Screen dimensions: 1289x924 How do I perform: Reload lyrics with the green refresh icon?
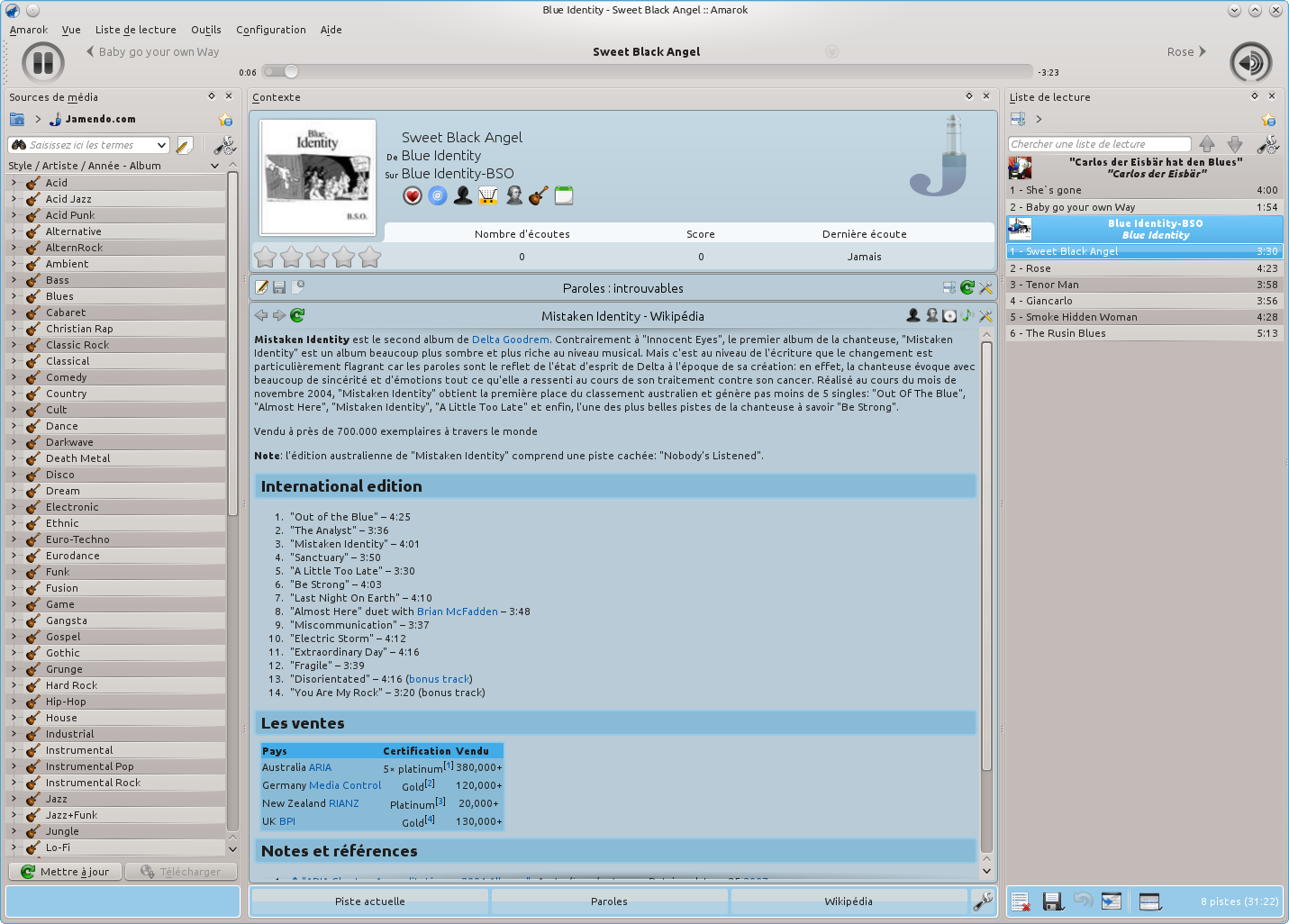(967, 287)
